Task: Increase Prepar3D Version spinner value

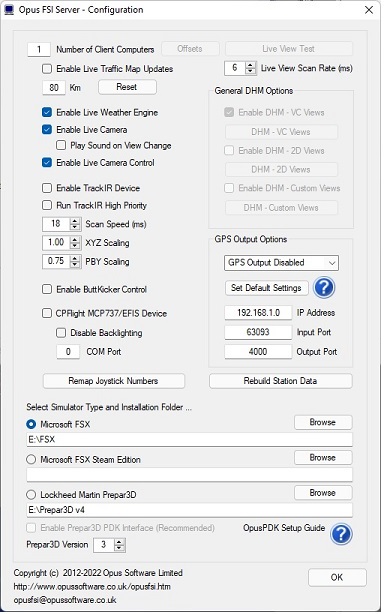Action: (120, 542)
